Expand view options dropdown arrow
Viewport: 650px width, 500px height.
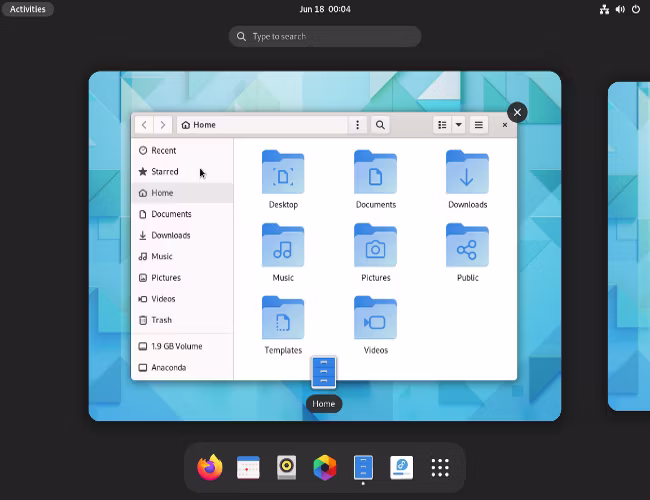458,125
